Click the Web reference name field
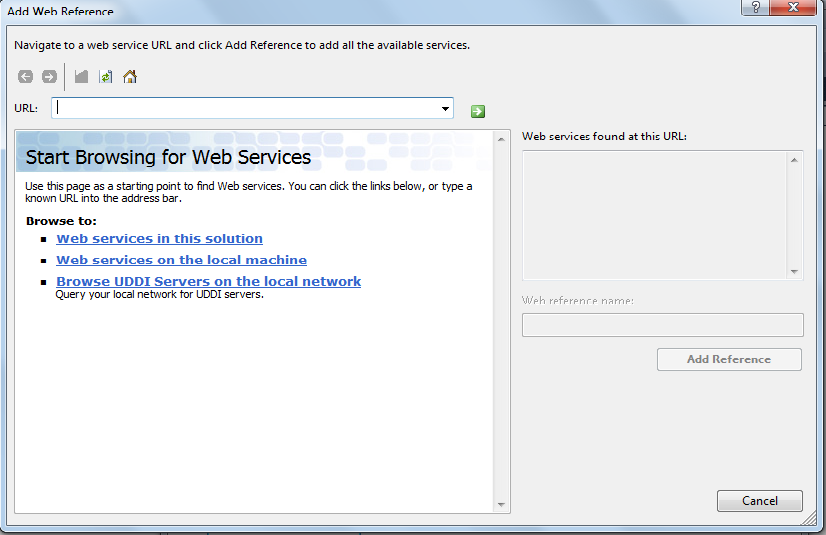Viewport: 826px width, 535px height. (x=662, y=325)
